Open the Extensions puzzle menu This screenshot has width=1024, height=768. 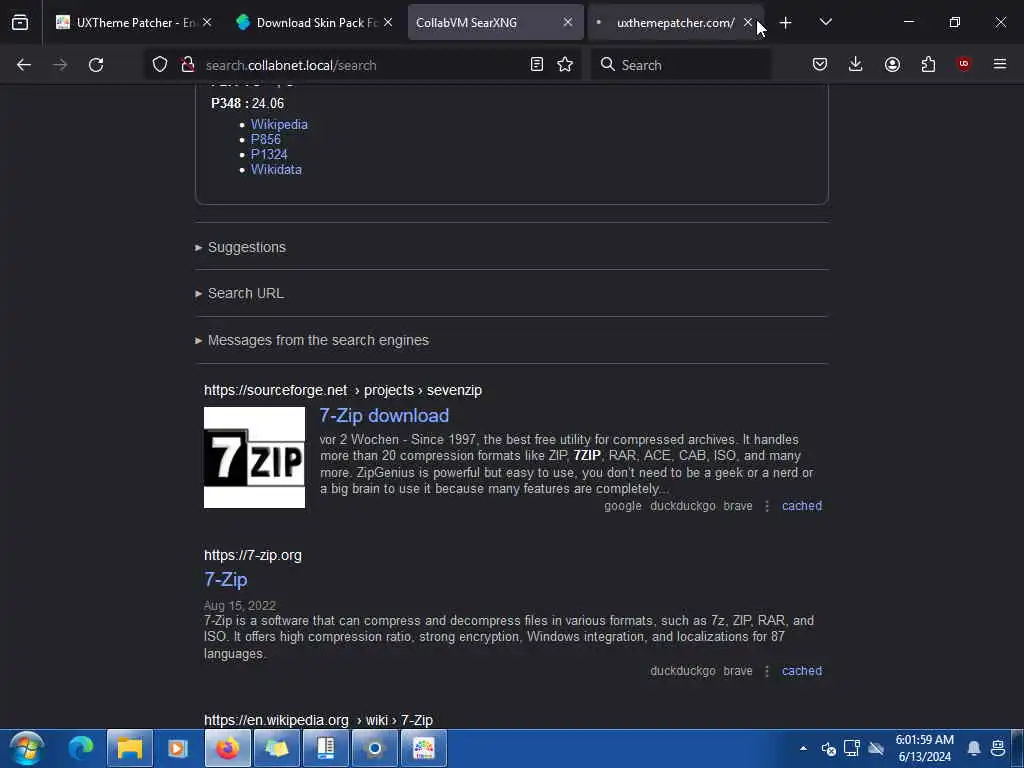coord(928,65)
